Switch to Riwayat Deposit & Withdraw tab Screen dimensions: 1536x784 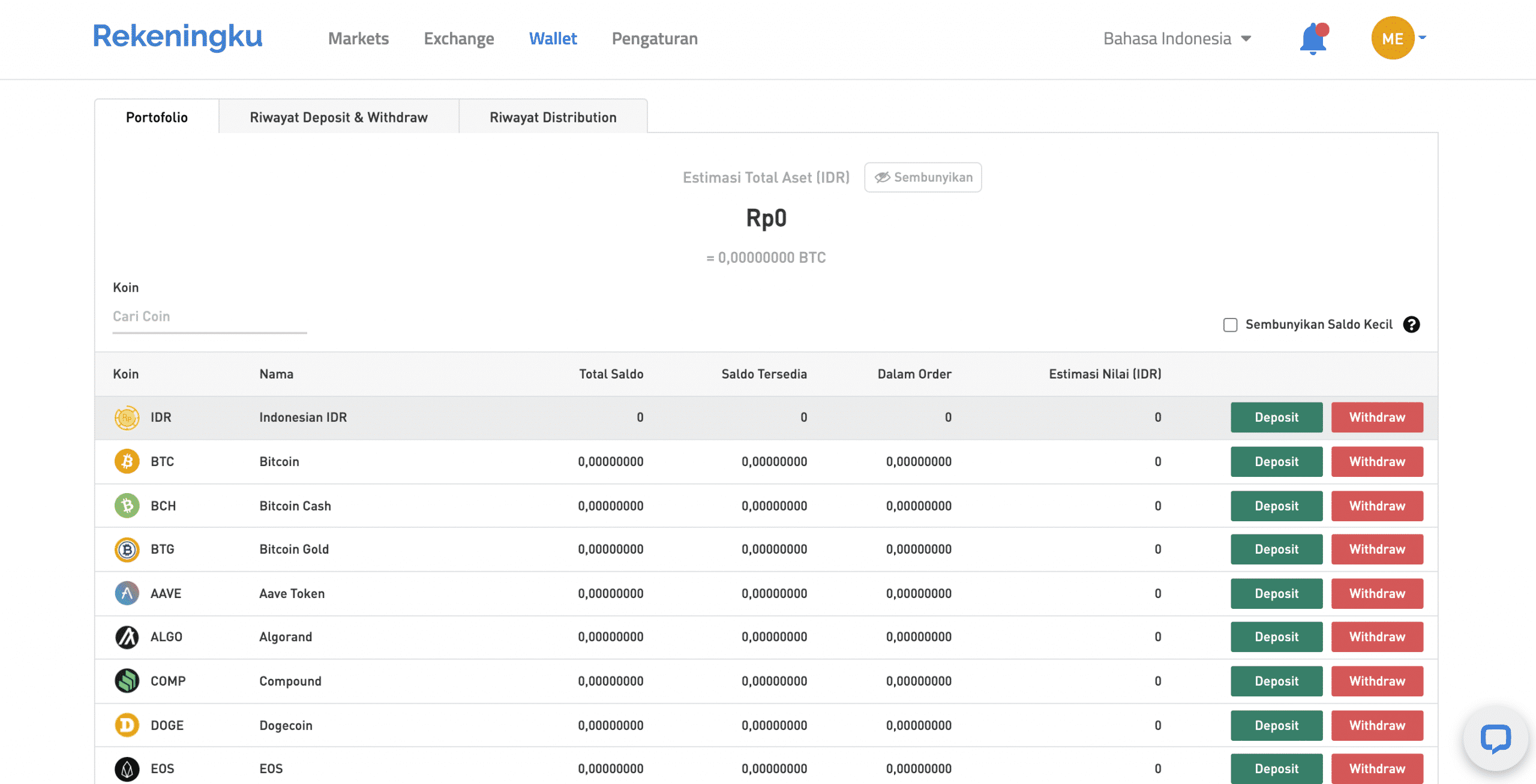point(338,116)
